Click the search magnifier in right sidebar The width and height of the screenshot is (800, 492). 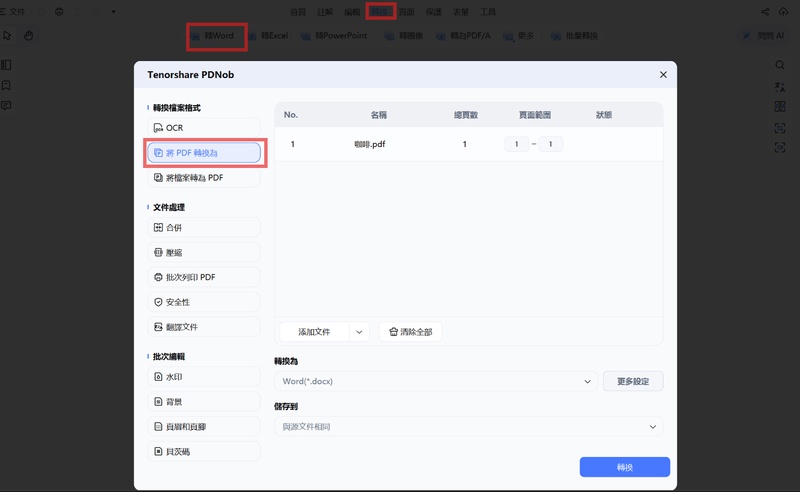[x=780, y=65]
